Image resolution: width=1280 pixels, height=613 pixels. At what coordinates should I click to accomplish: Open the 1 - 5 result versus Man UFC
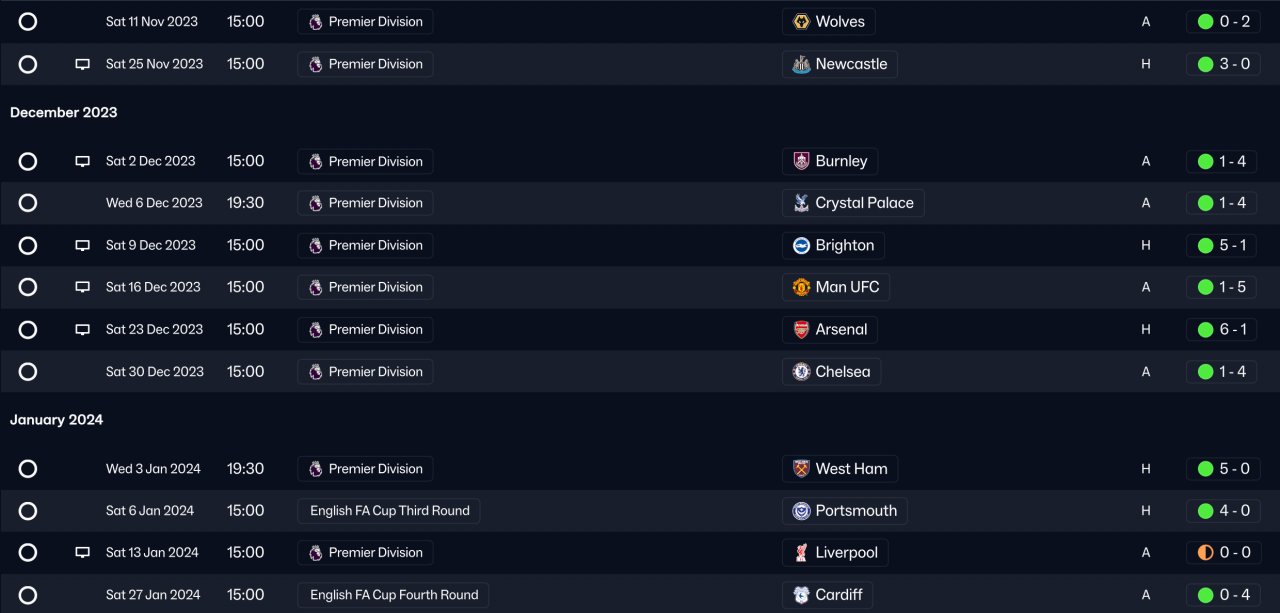(x=1223, y=287)
